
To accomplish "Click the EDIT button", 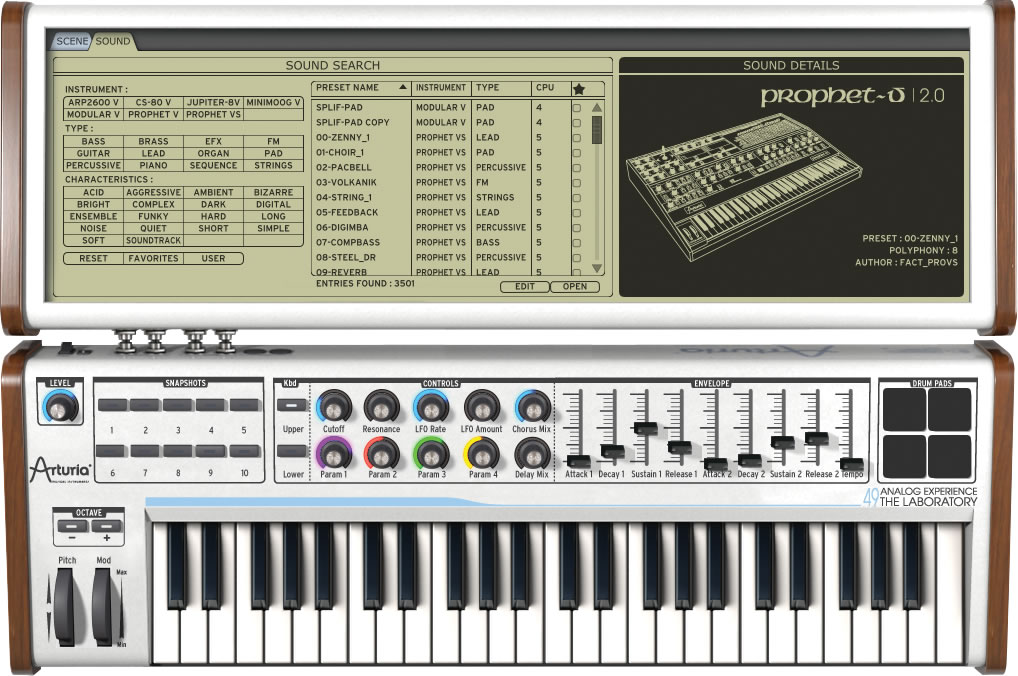I will click(x=525, y=286).
